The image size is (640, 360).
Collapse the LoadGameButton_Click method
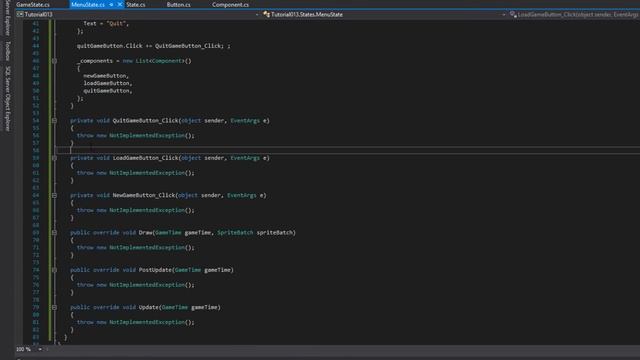tap(54, 158)
